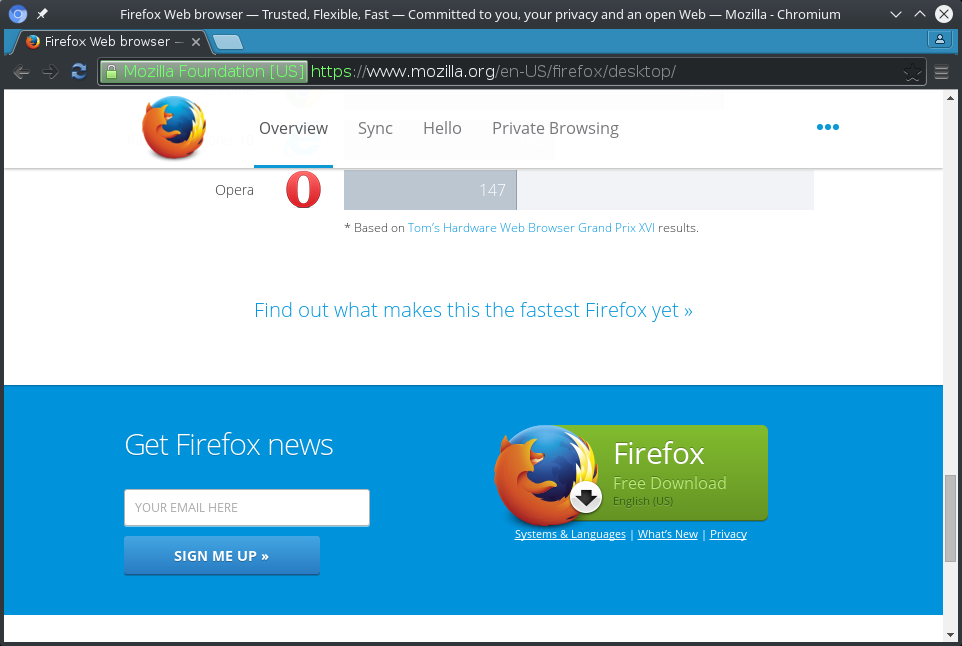The height and width of the screenshot is (646, 962).
Task: Focus the YOUR EMAIL HERE field
Action: pyautogui.click(x=247, y=507)
